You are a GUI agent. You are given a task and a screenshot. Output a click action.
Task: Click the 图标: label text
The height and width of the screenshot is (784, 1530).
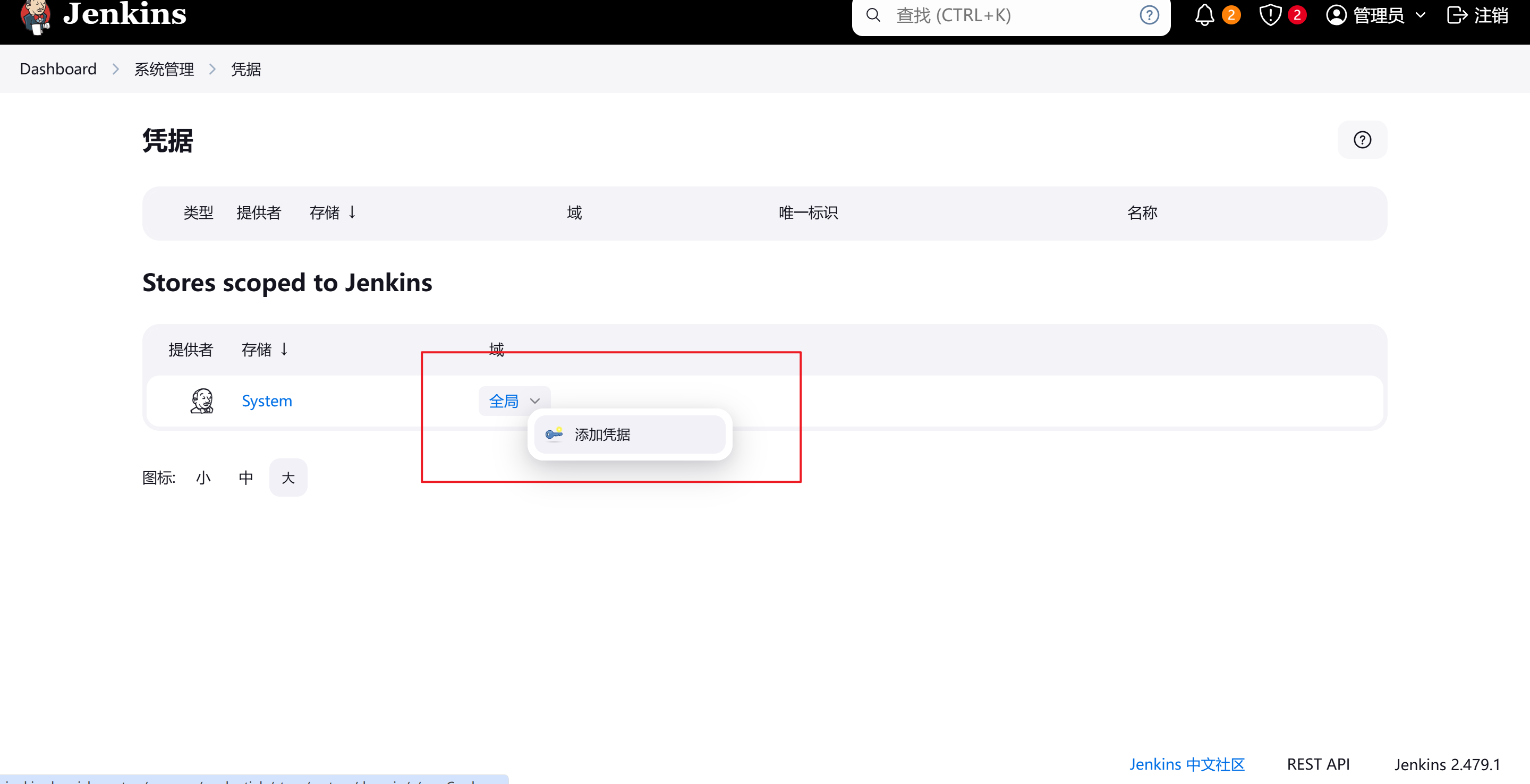point(159,478)
